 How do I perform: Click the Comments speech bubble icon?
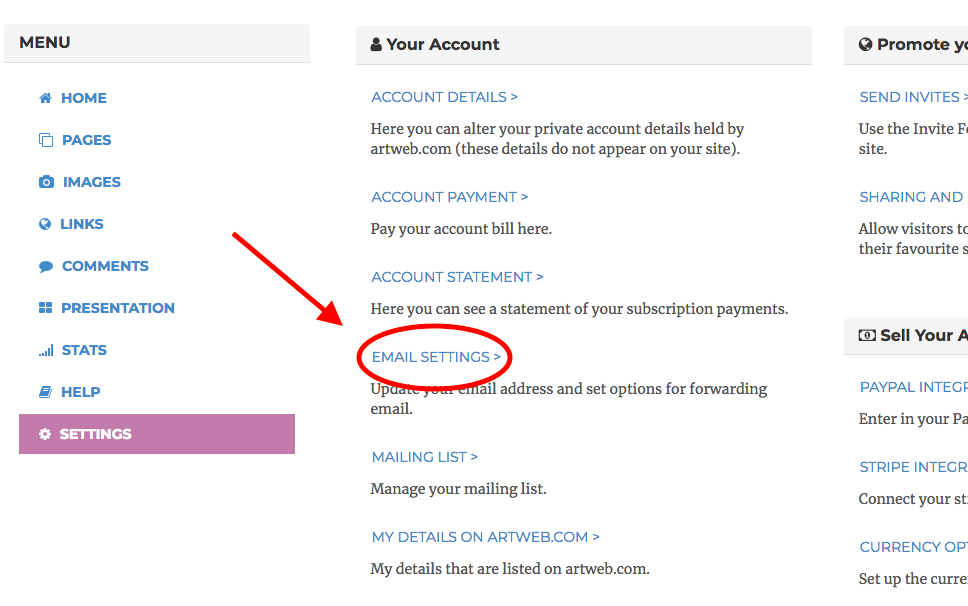tap(46, 266)
